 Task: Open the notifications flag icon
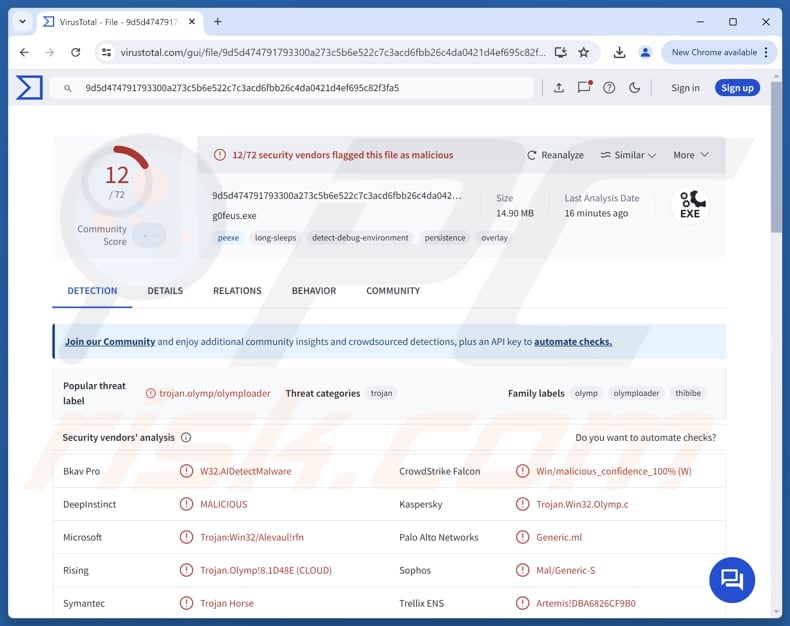584,88
